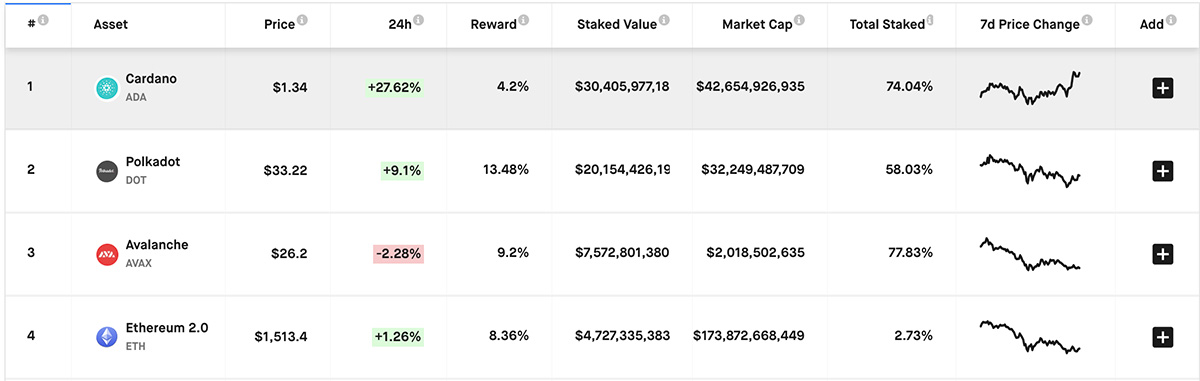The image size is (1200, 381).
Task: Add Polkadot using its plus button
Action: click(x=1162, y=171)
